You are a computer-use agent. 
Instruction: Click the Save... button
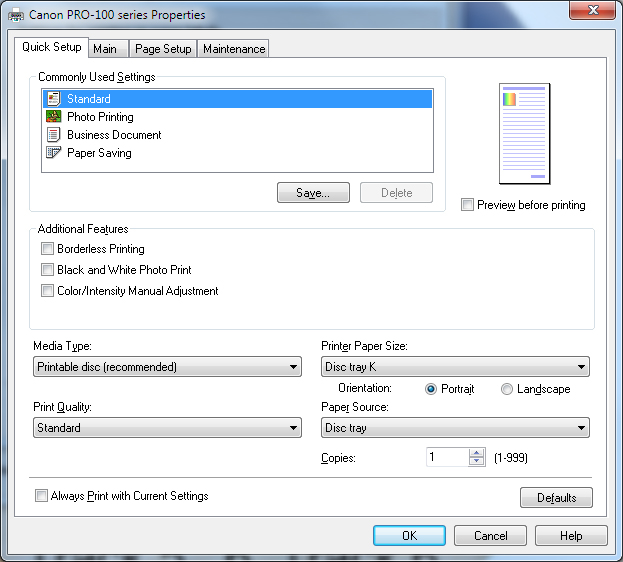(x=313, y=193)
